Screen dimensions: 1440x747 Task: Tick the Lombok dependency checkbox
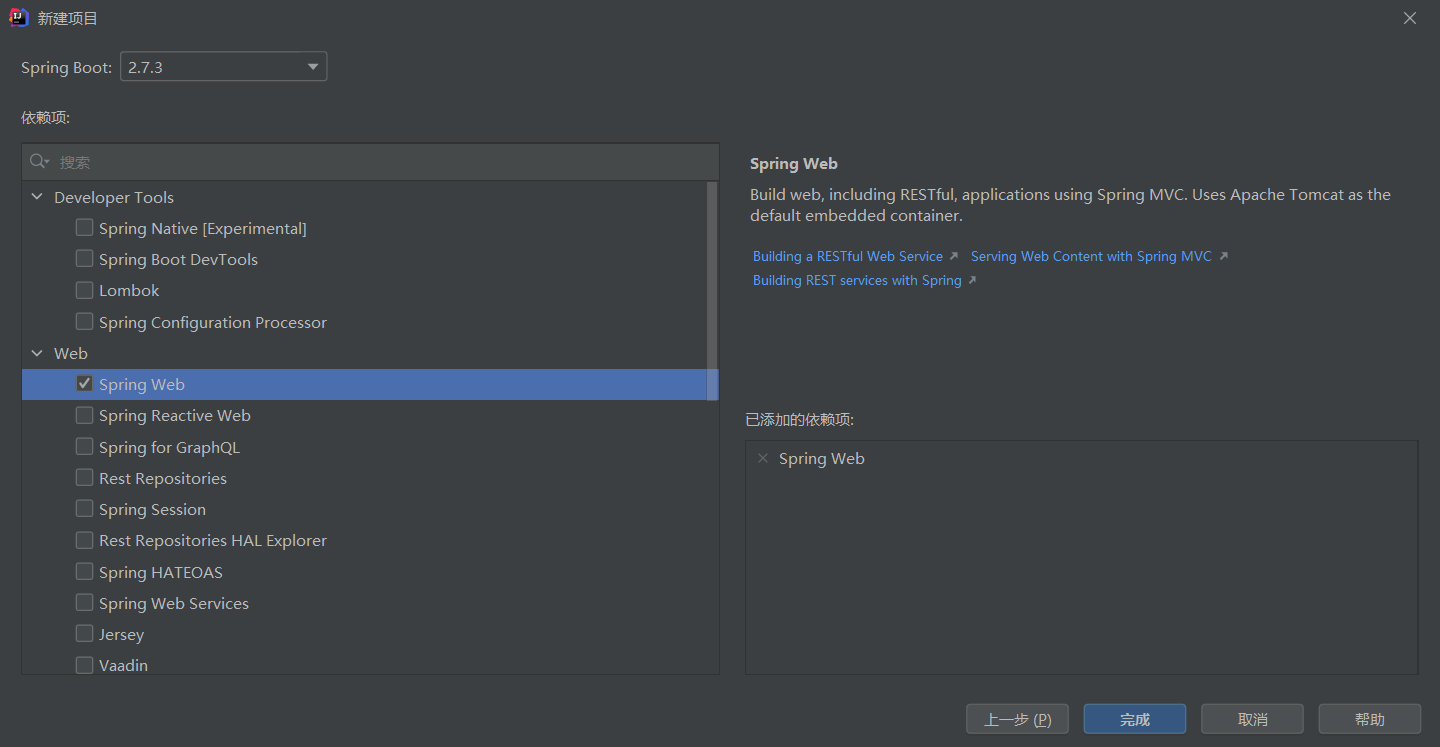point(84,290)
